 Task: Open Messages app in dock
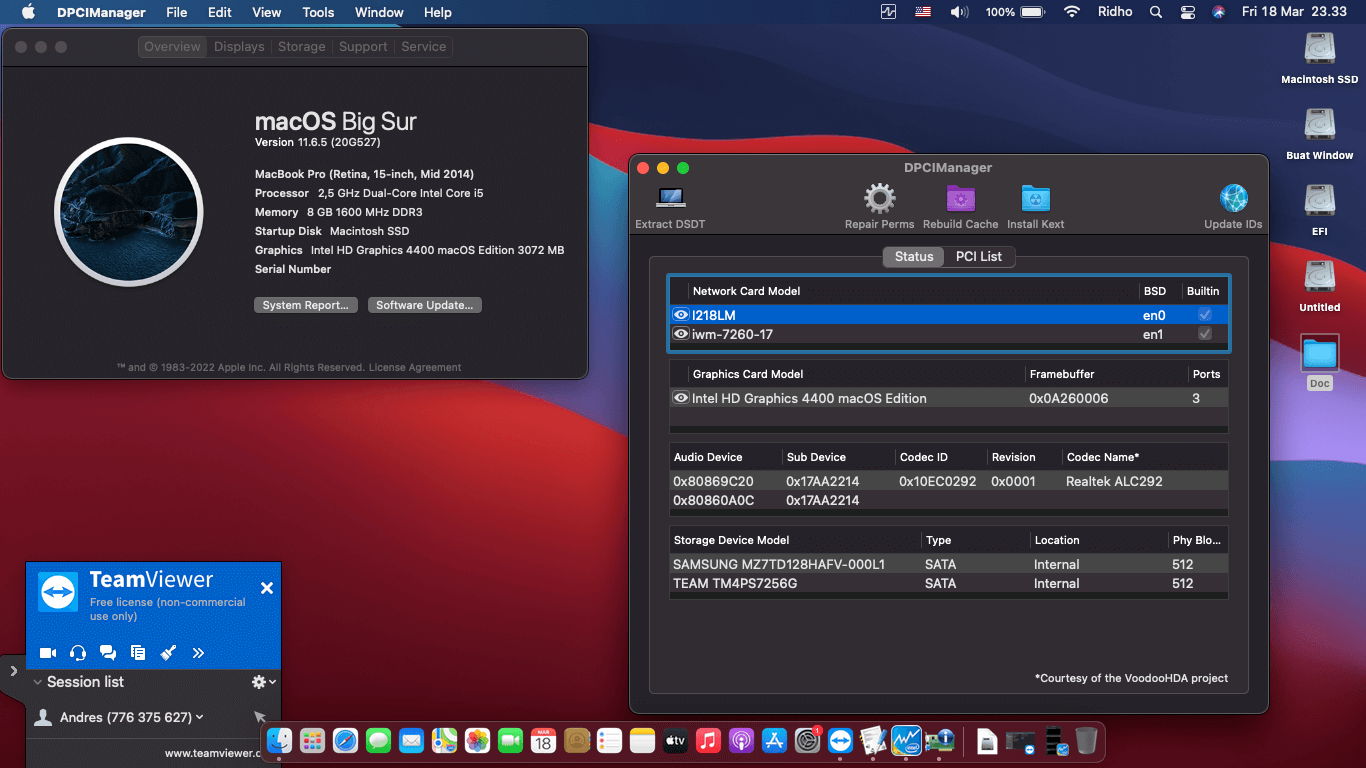coord(378,741)
